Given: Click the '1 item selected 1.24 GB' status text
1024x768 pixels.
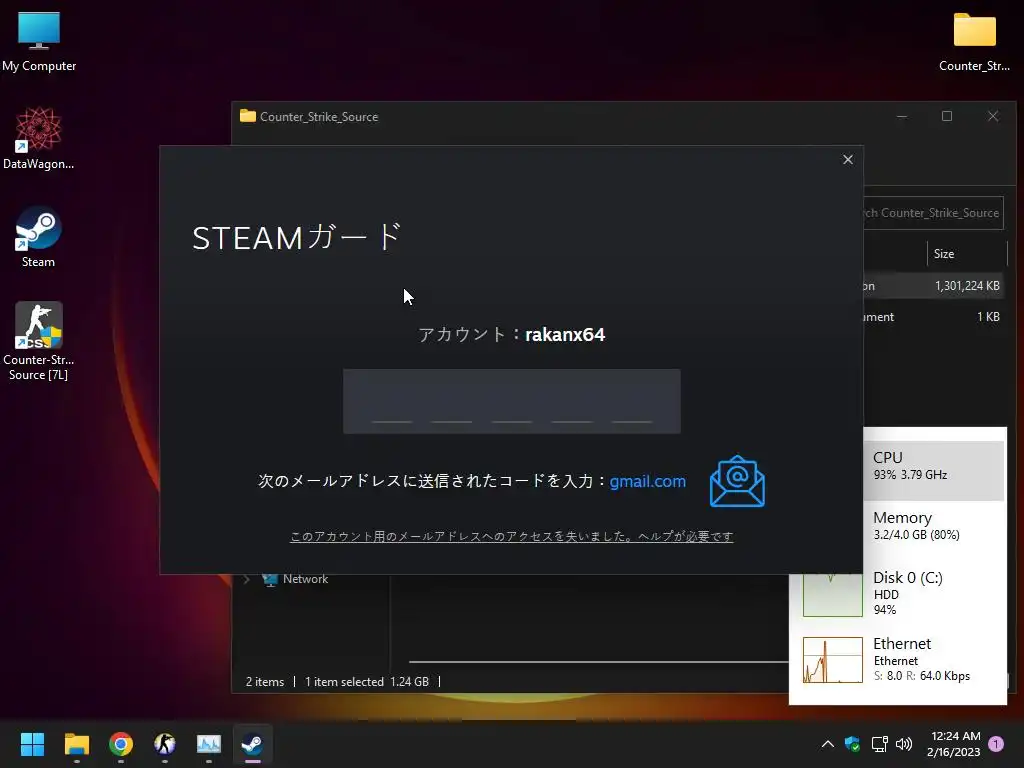Looking at the screenshot, I should click(367, 682).
